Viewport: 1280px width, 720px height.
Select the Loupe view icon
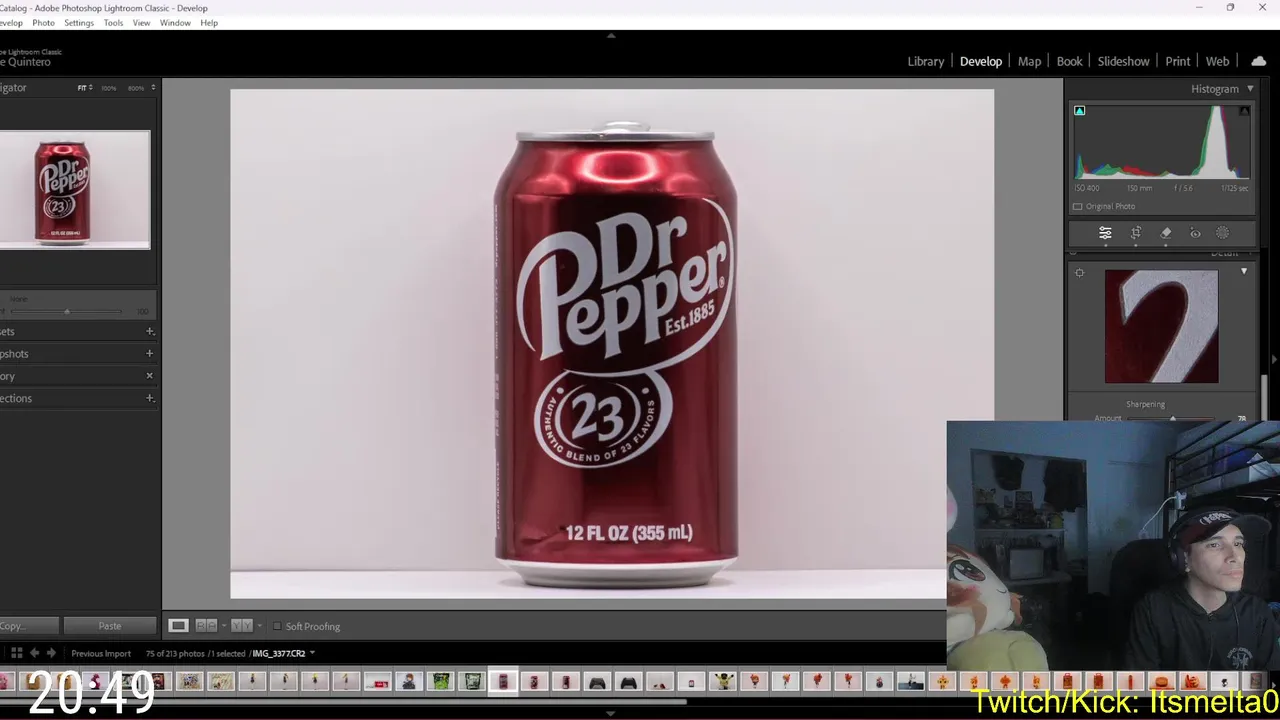(178, 626)
